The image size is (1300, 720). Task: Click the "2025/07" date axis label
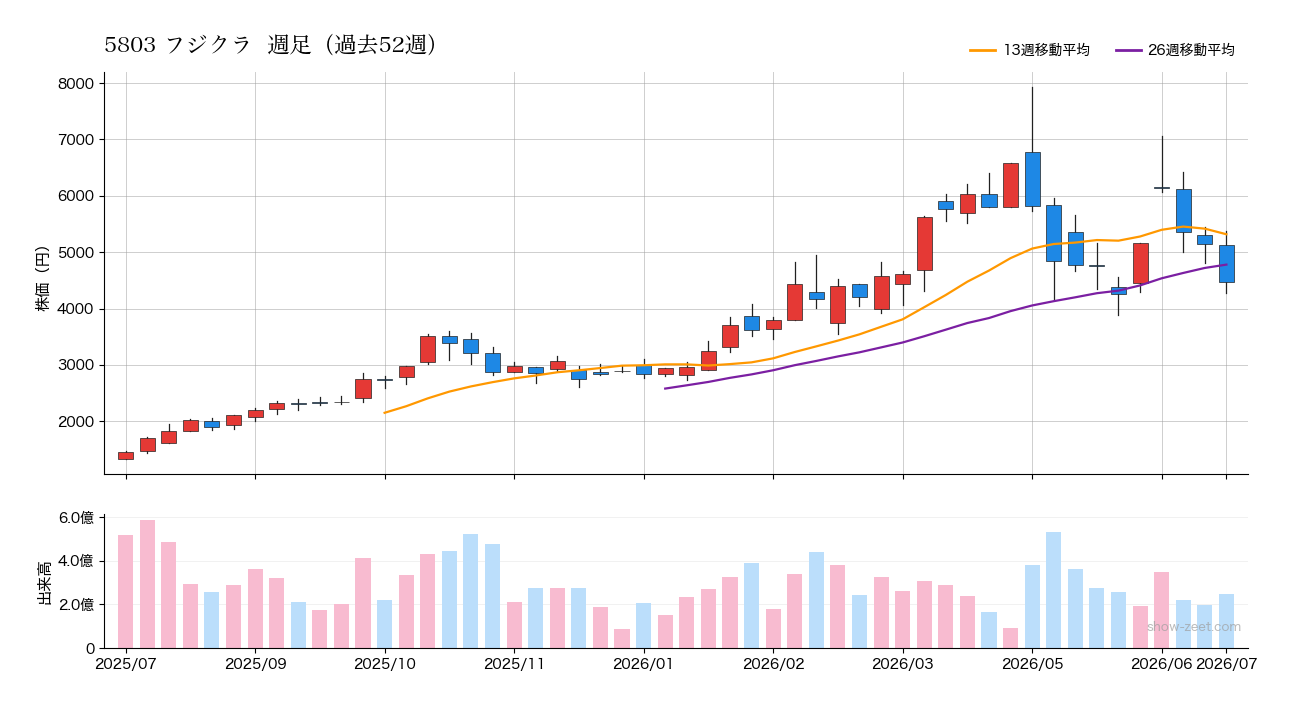point(126,663)
